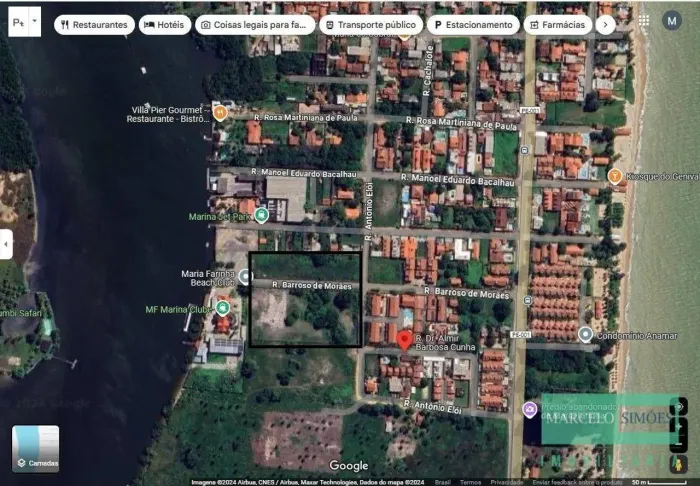Select the Coisas legais para fazer chip
700x486 pixels.
(x=255, y=25)
